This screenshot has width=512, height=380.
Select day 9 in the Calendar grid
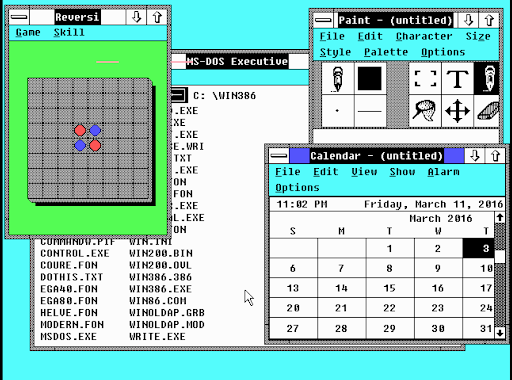(438, 268)
